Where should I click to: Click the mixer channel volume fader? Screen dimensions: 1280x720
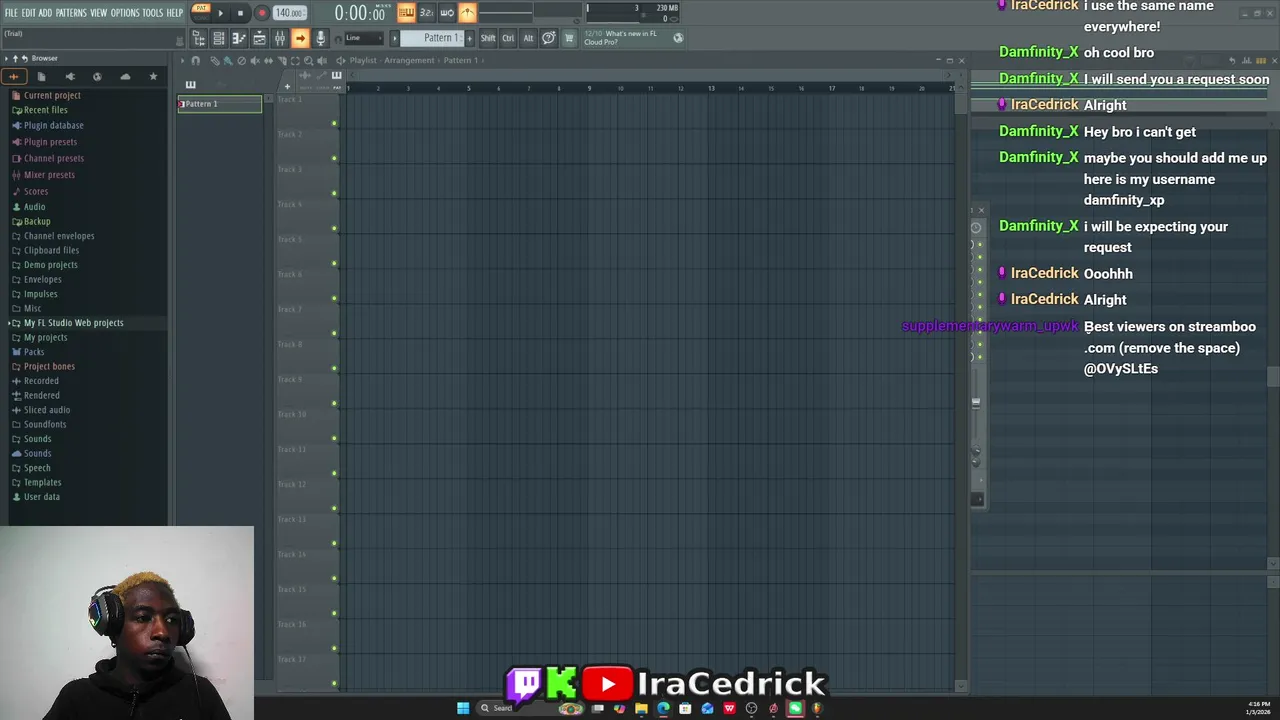click(976, 402)
